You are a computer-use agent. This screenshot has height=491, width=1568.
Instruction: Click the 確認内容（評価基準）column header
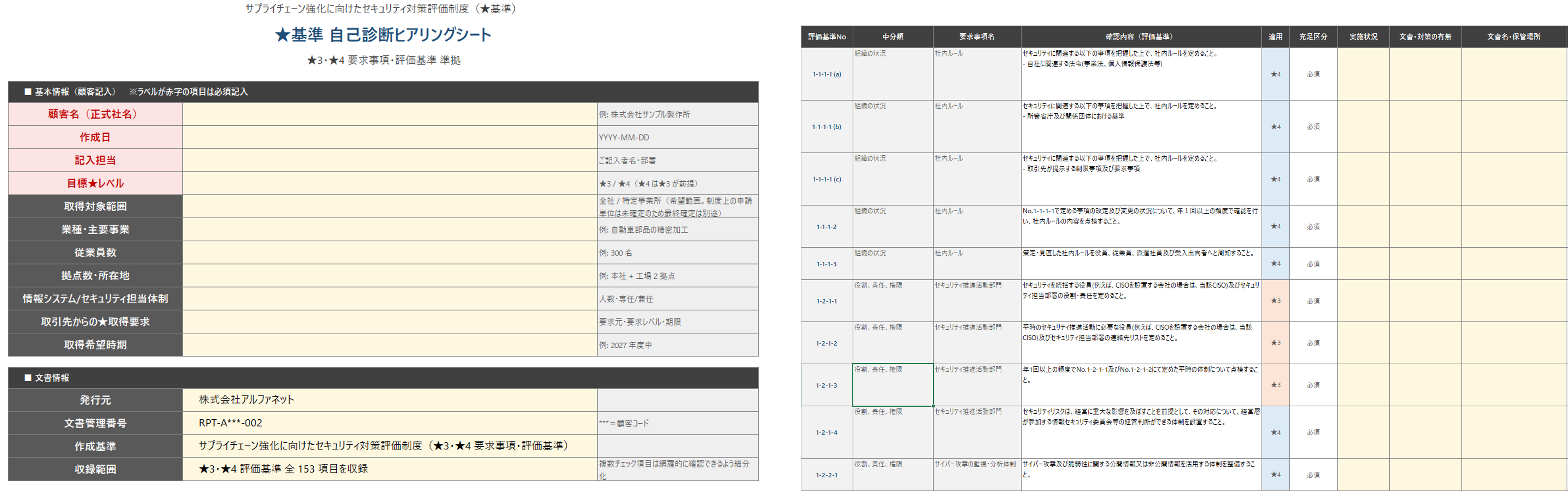pos(1141,36)
